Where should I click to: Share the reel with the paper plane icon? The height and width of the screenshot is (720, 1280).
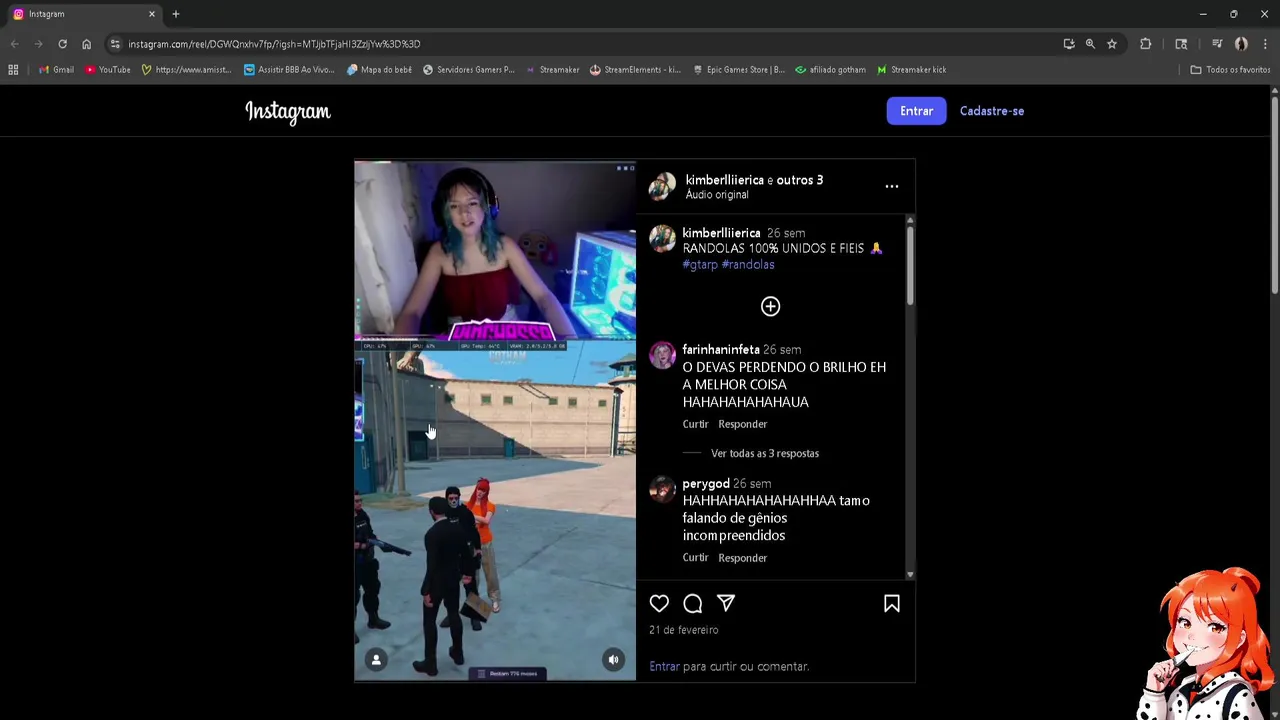[726, 603]
